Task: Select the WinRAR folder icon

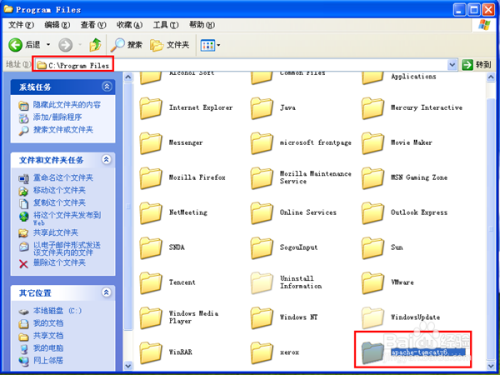Action: (151, 353)
